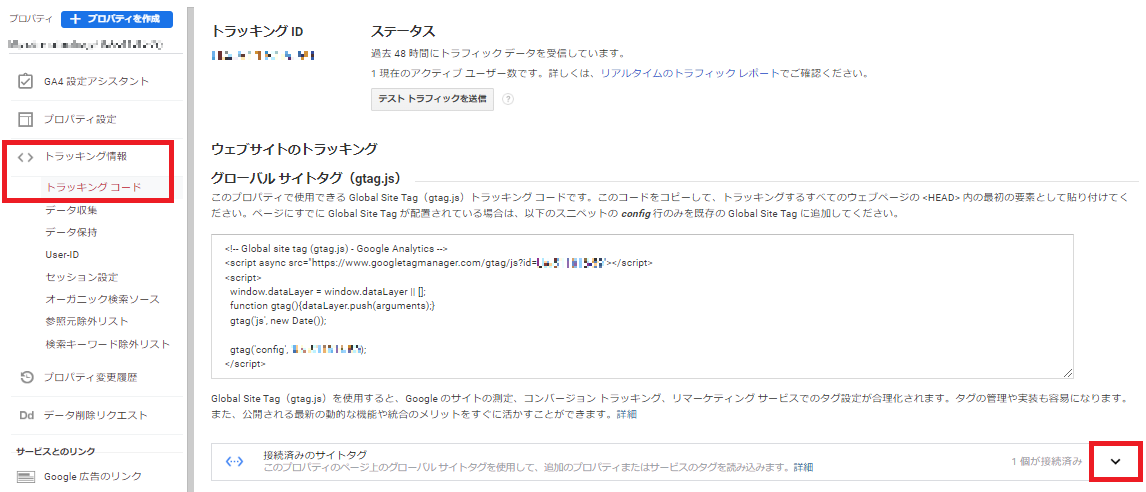Click the プロパティ設定 layout icon
The height and width of the screenshot is (492, 1146).
click(x=26, y=119)
